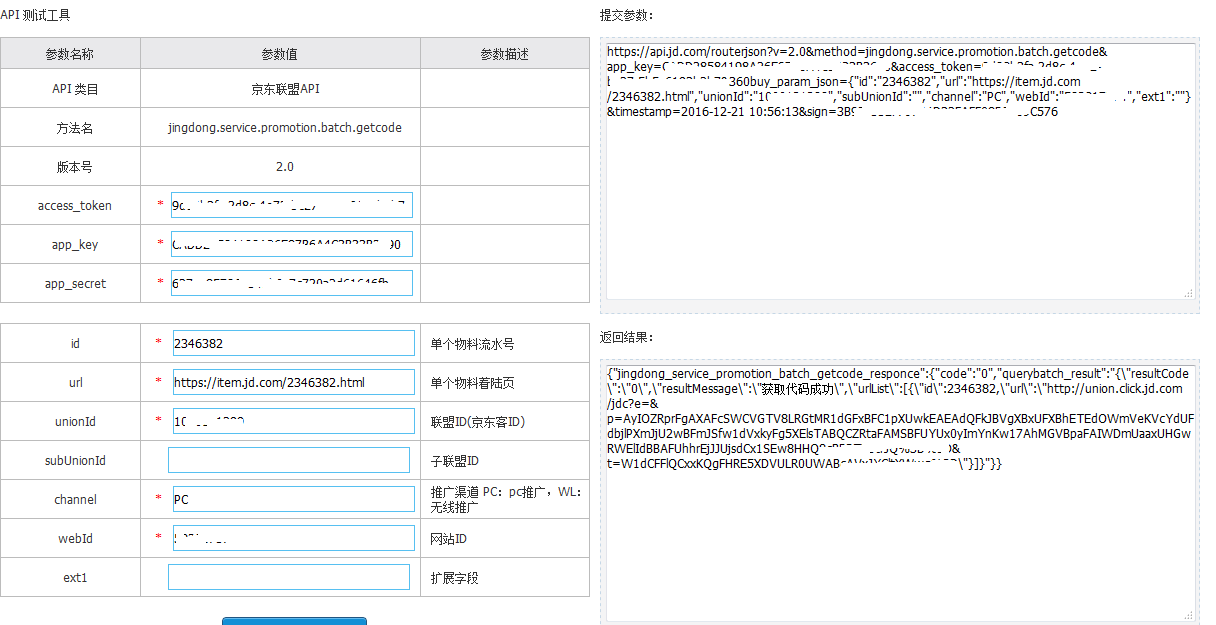Image resolution: width=1216 pixels, height=625 pixels.
Task: Click the 提交参数 section heading
Action: pos(627,15)
